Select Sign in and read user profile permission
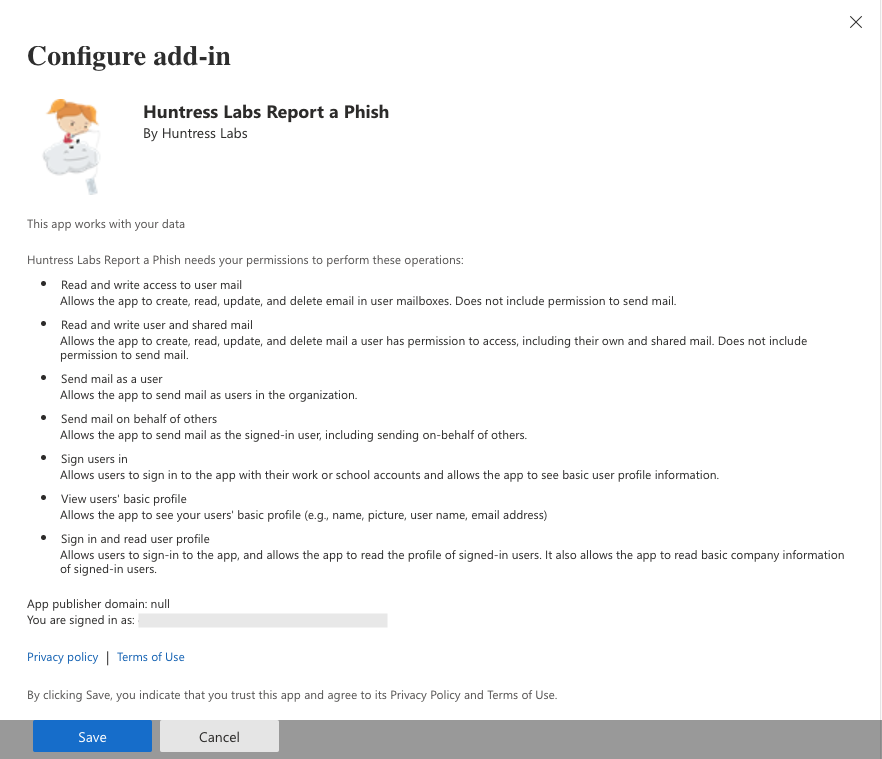The height and width of the screenshot is (759, 882). pos(135,538)
